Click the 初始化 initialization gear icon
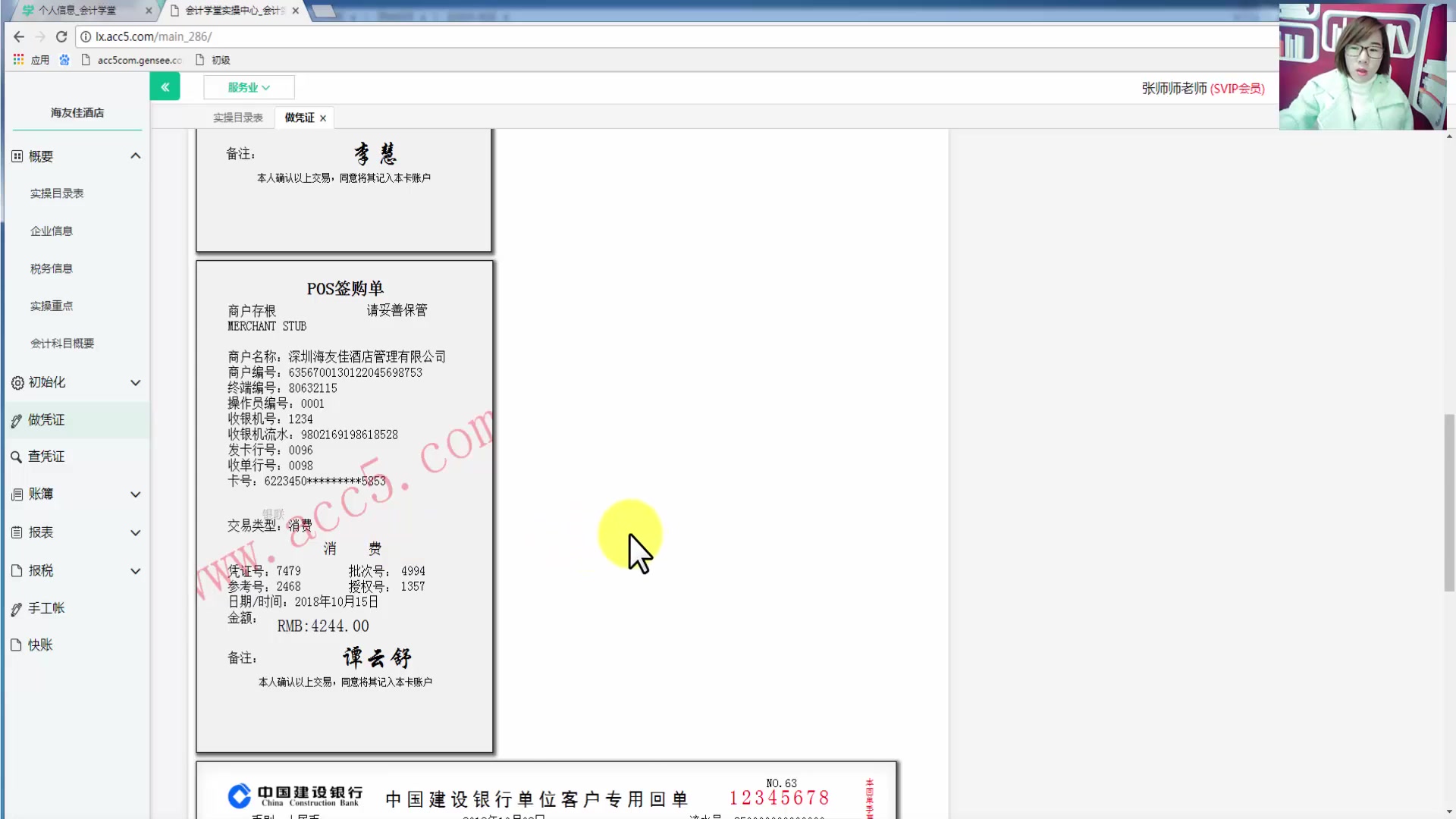 [x=17, y=382]
